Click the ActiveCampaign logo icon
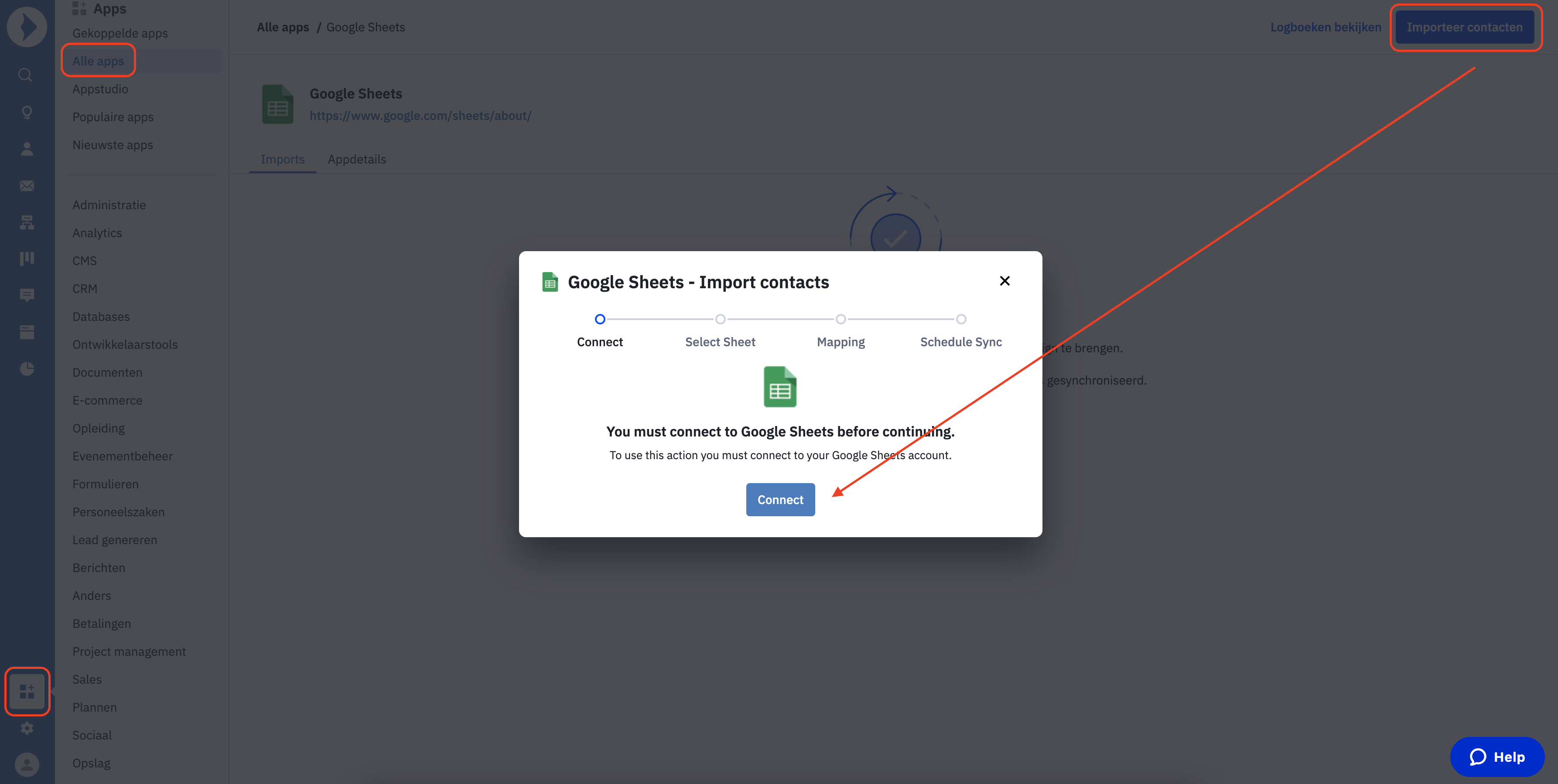Image resolution: width=1558 pixels, height=784 pixels. 27,27
